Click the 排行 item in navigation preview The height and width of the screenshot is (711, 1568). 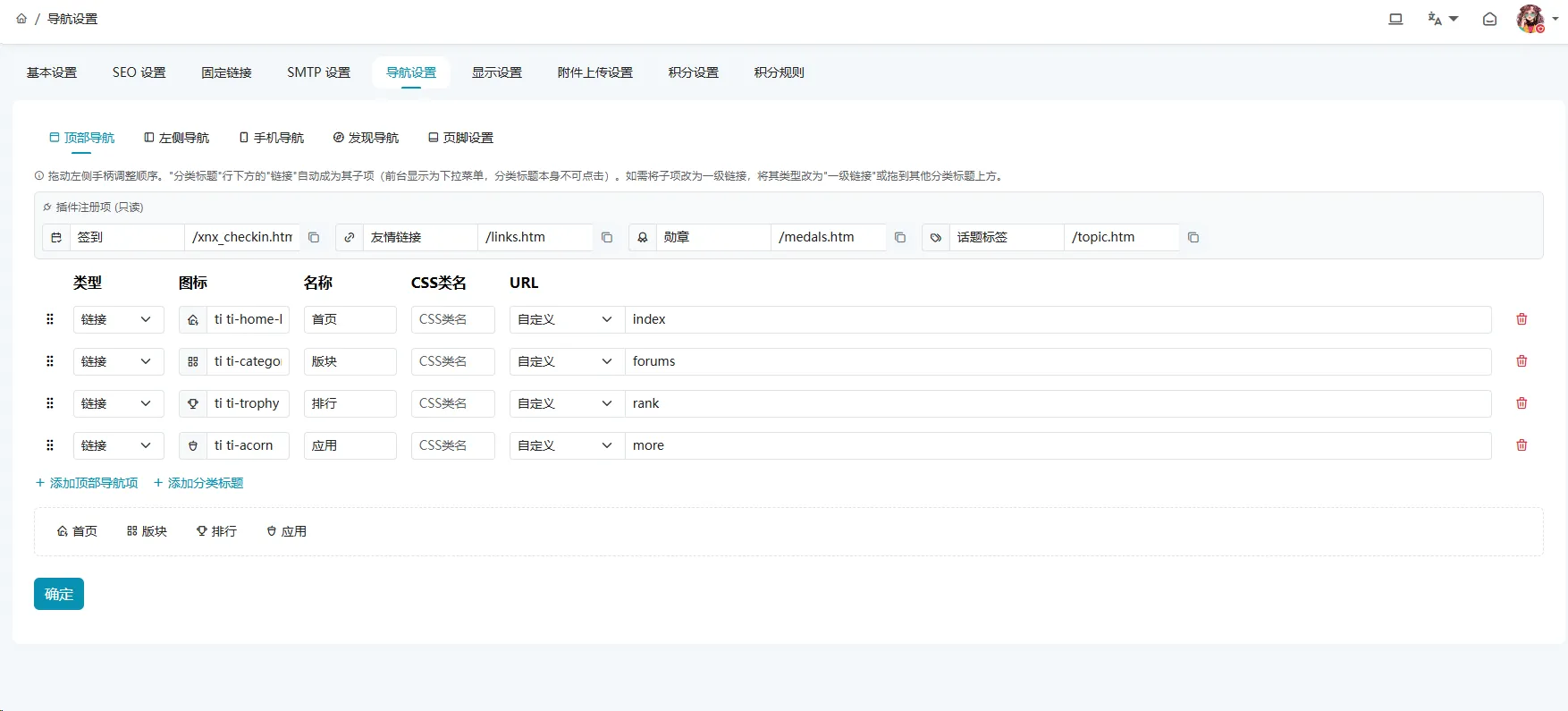(216, 531)
